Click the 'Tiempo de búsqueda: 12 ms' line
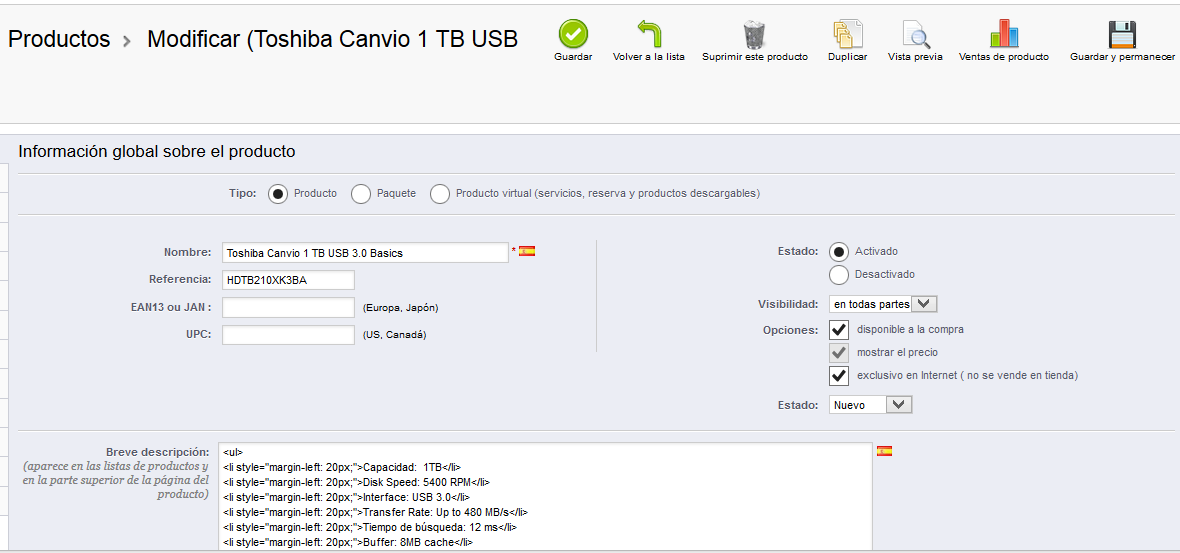 point(370,527)
